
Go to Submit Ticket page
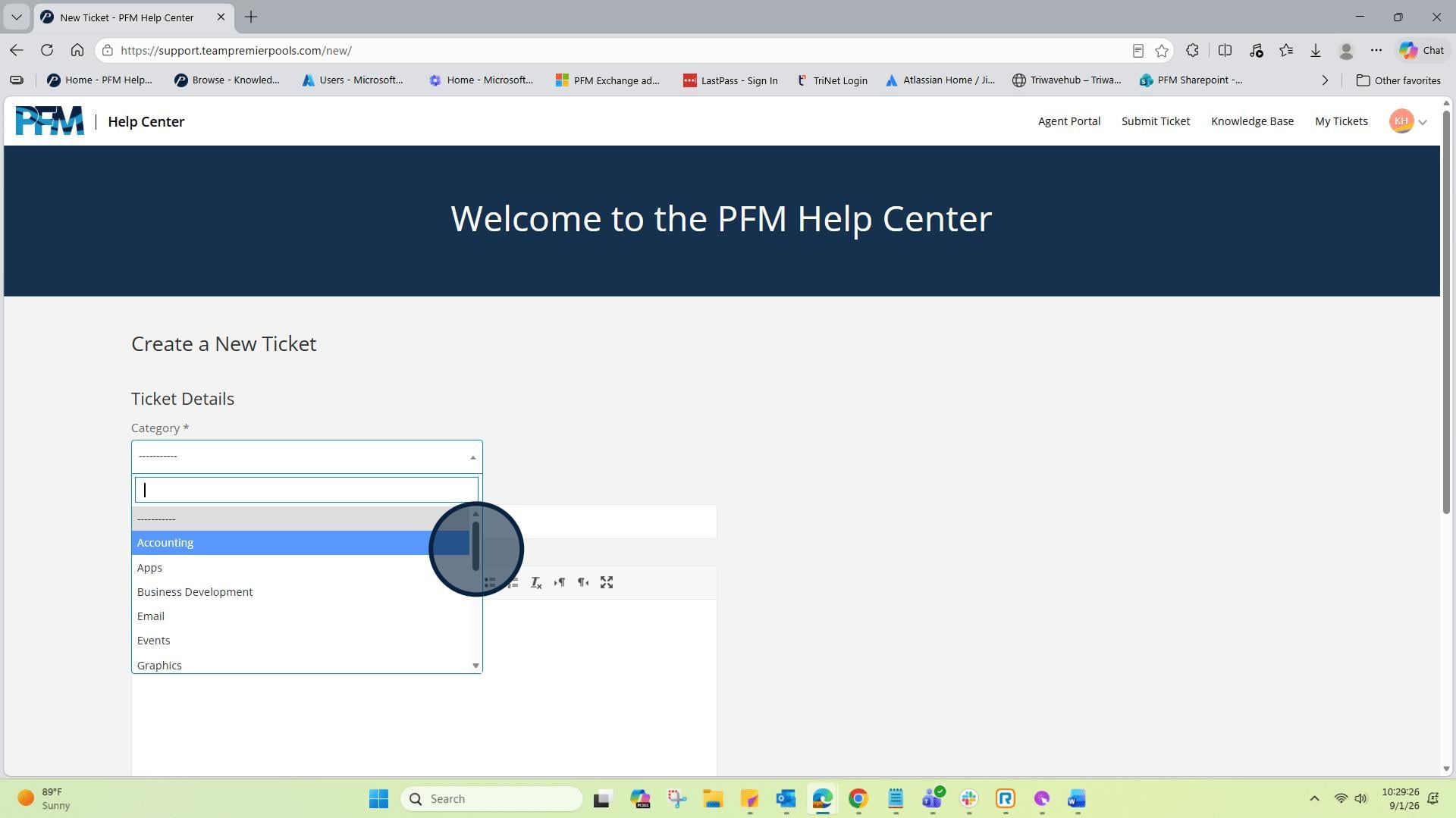tap(1156, 121)
